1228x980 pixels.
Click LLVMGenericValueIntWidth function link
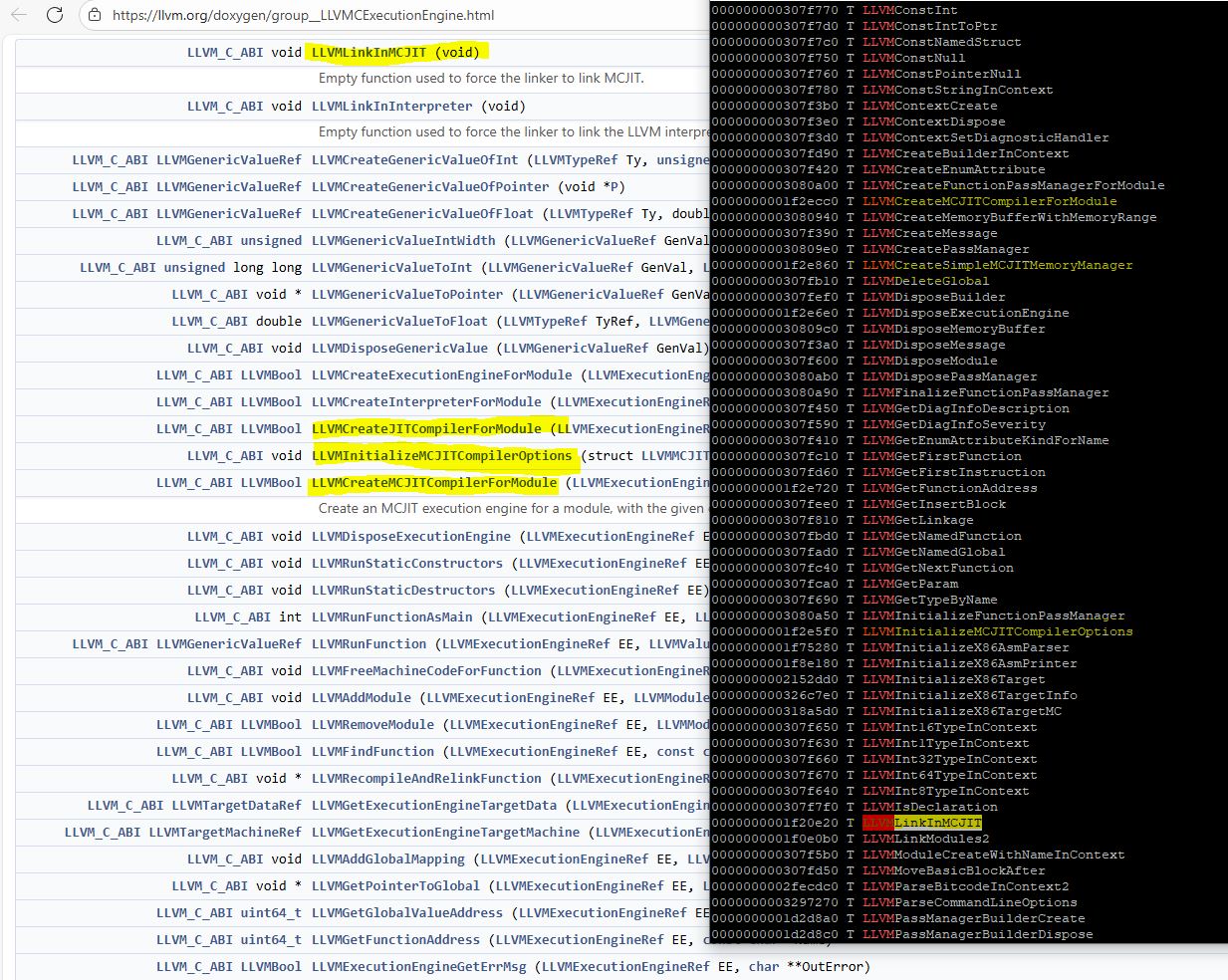402,241
